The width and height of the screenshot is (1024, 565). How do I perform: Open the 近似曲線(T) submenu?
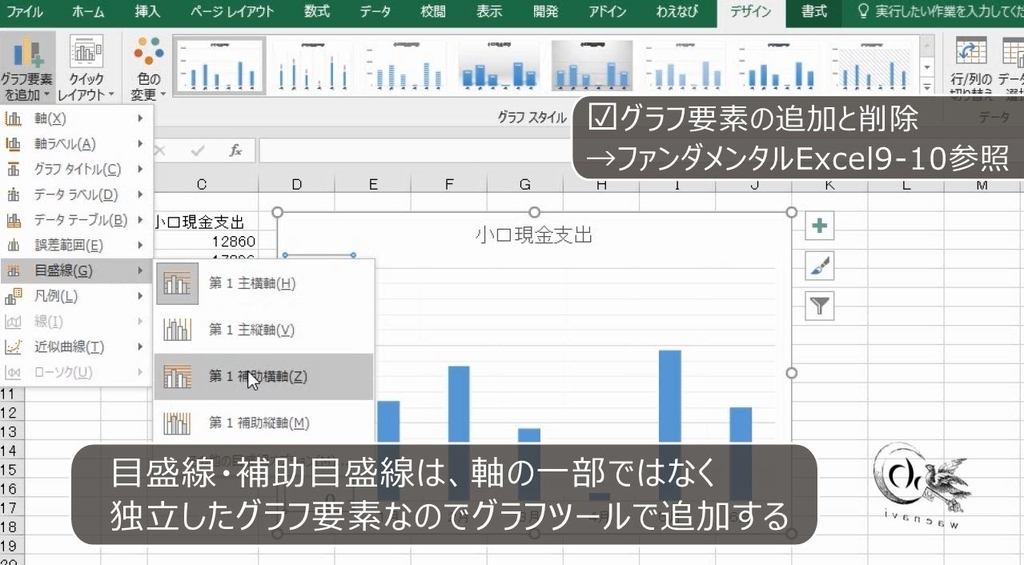coord(76,347)
